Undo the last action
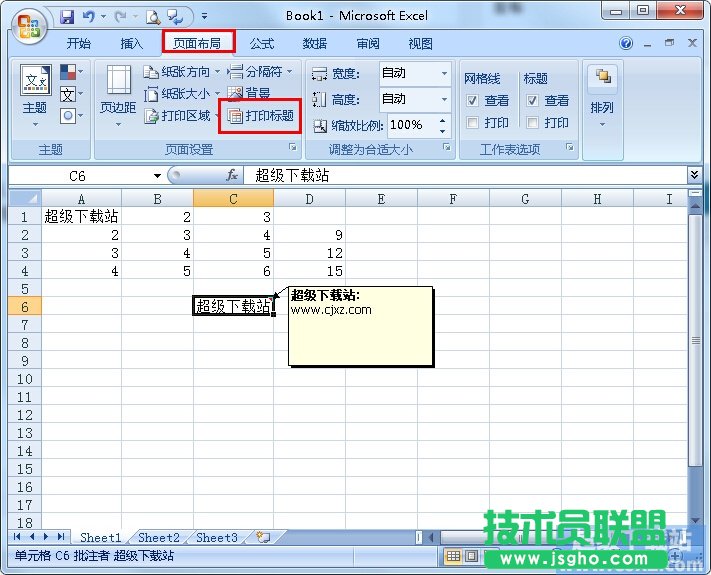 click(x=88, y=18)
